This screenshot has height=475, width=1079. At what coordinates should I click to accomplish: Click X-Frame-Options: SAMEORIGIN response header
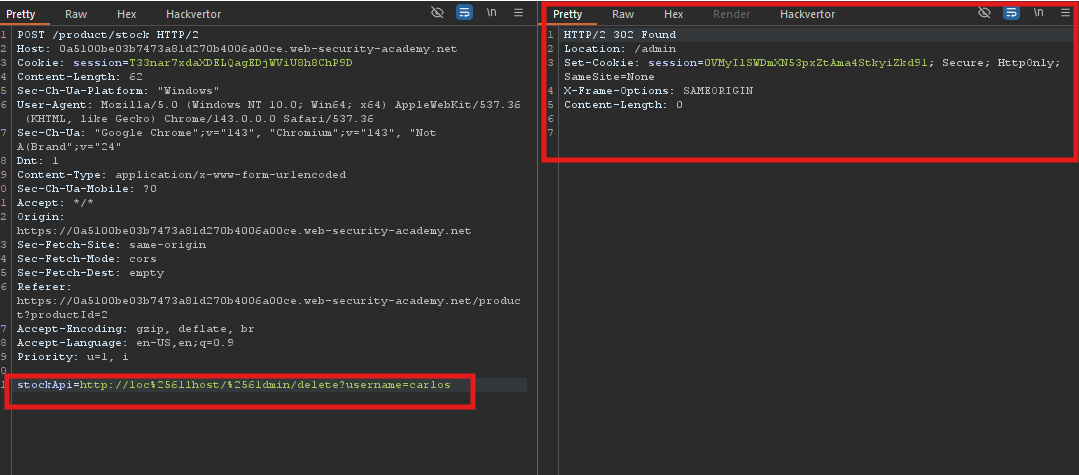pyautogui.click(x=659, y=91)
